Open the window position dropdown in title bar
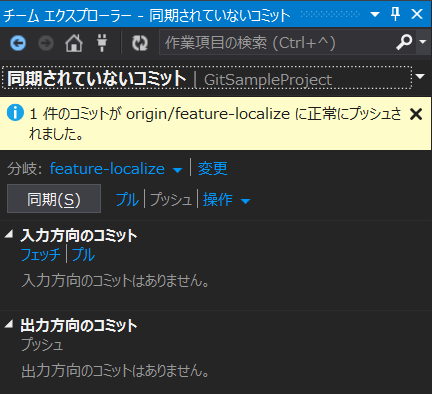Screen dimensions: 432x394 point(375,14)
